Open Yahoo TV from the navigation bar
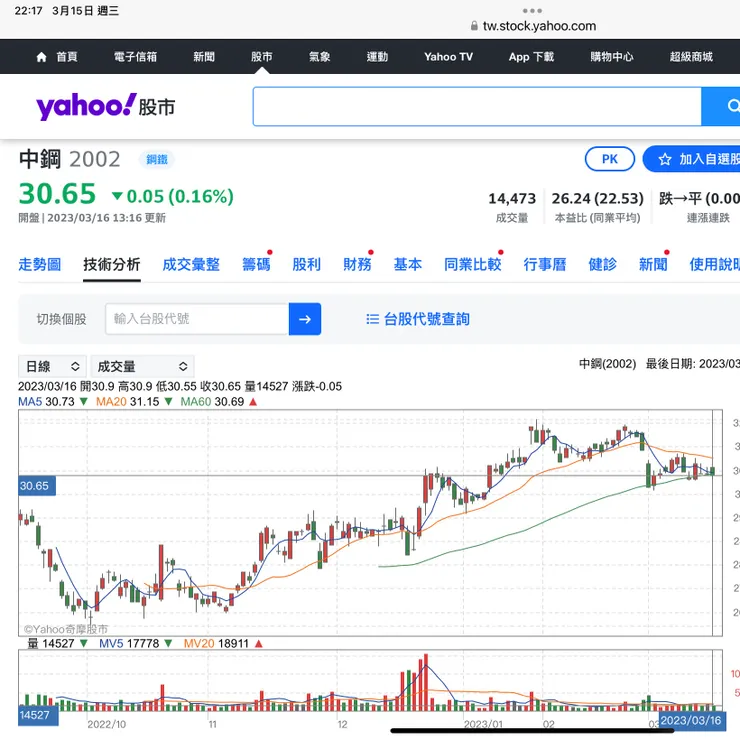The image size is (740, 740). point(448,57)
